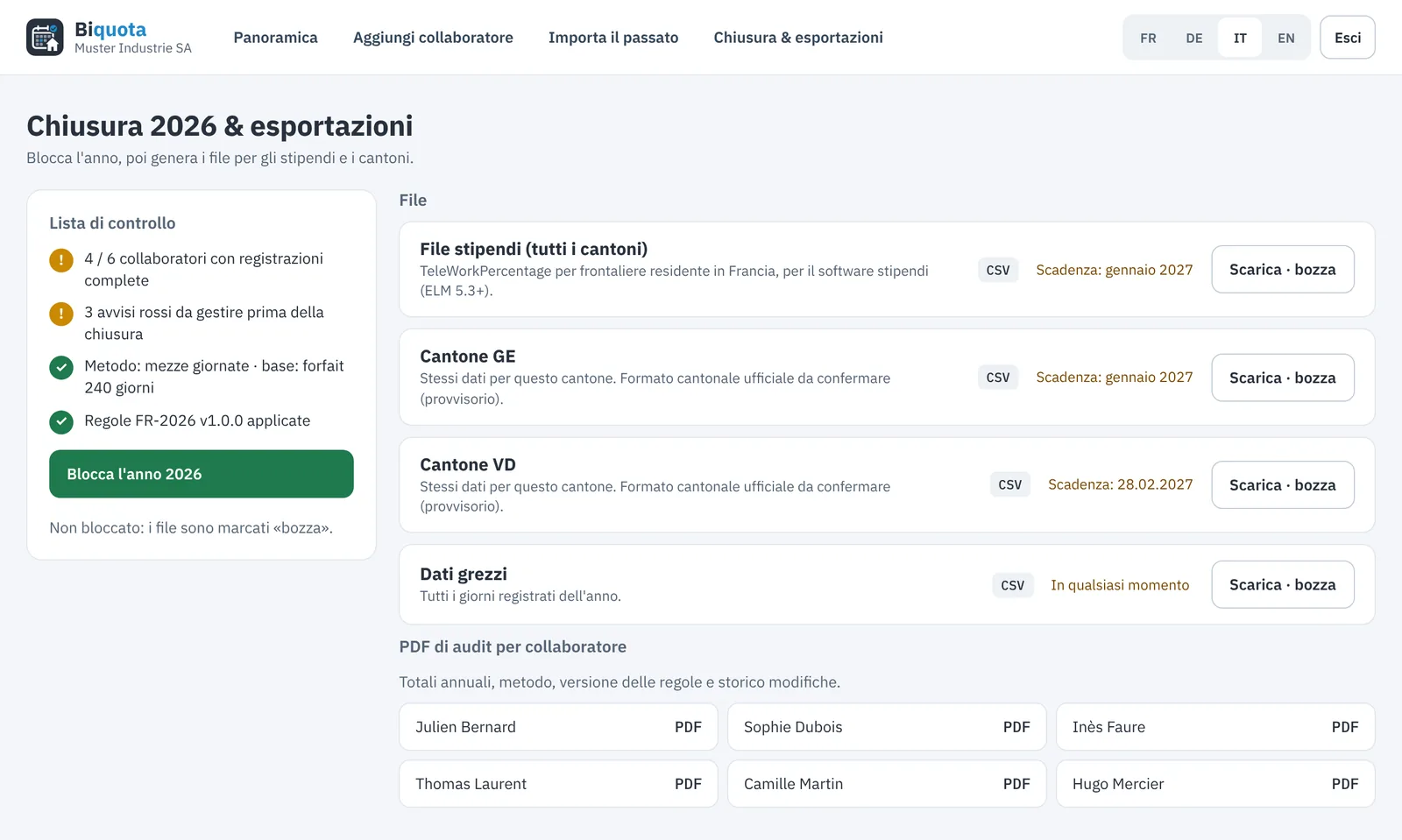Lock the year with Blocca l'anno 2026
The width and height of the screenshot is (1402, 840).
(x=202, y=474)
